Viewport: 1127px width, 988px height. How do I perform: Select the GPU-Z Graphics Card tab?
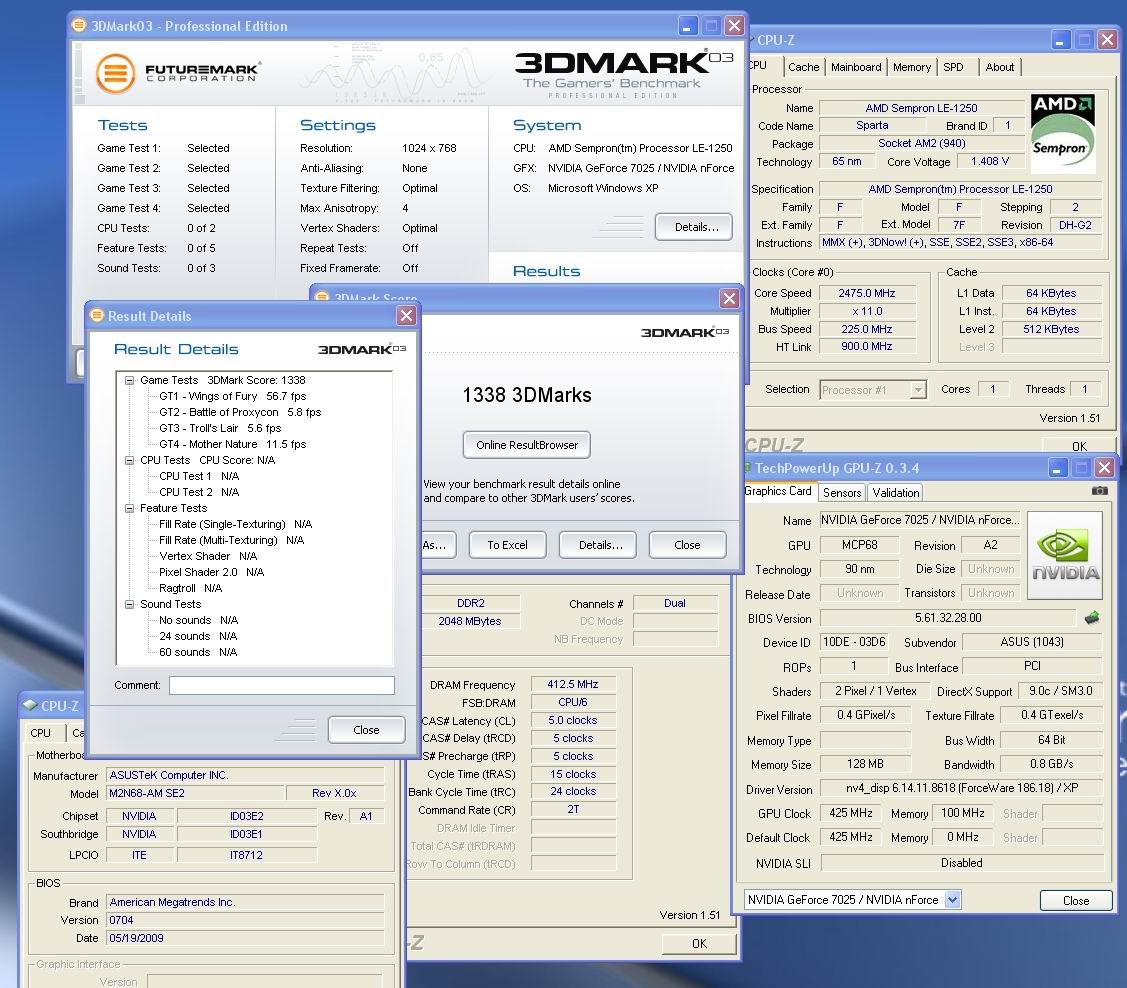pos(778,491)
